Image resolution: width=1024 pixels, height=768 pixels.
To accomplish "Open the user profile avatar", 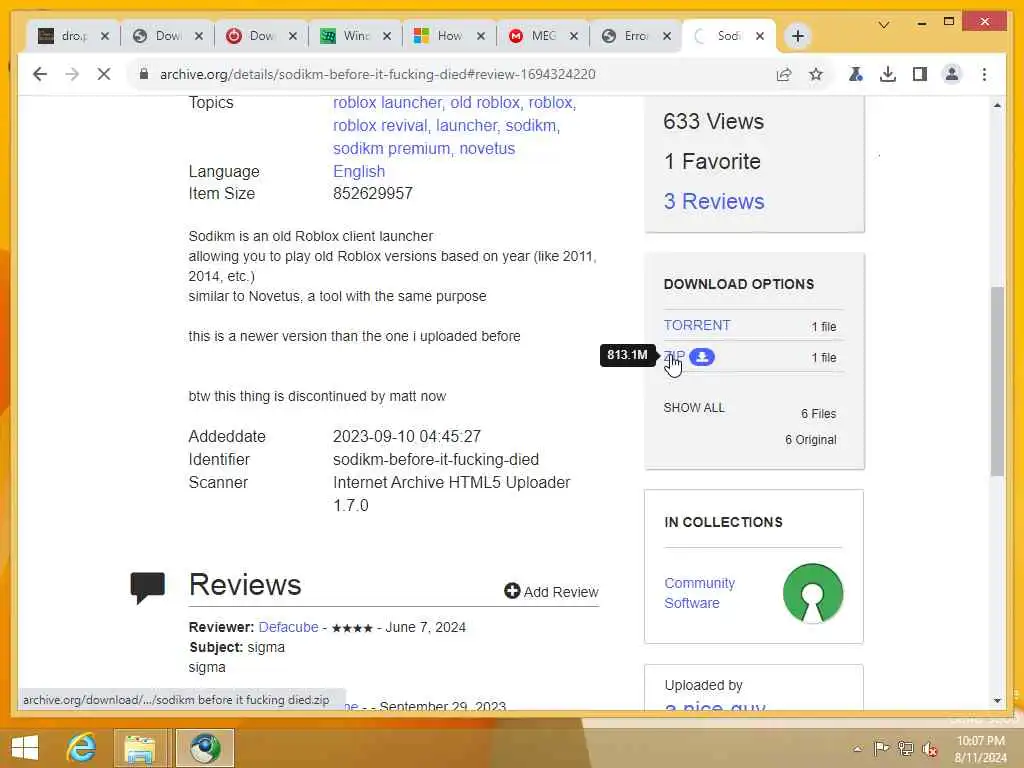I will [x=952, y=74].
